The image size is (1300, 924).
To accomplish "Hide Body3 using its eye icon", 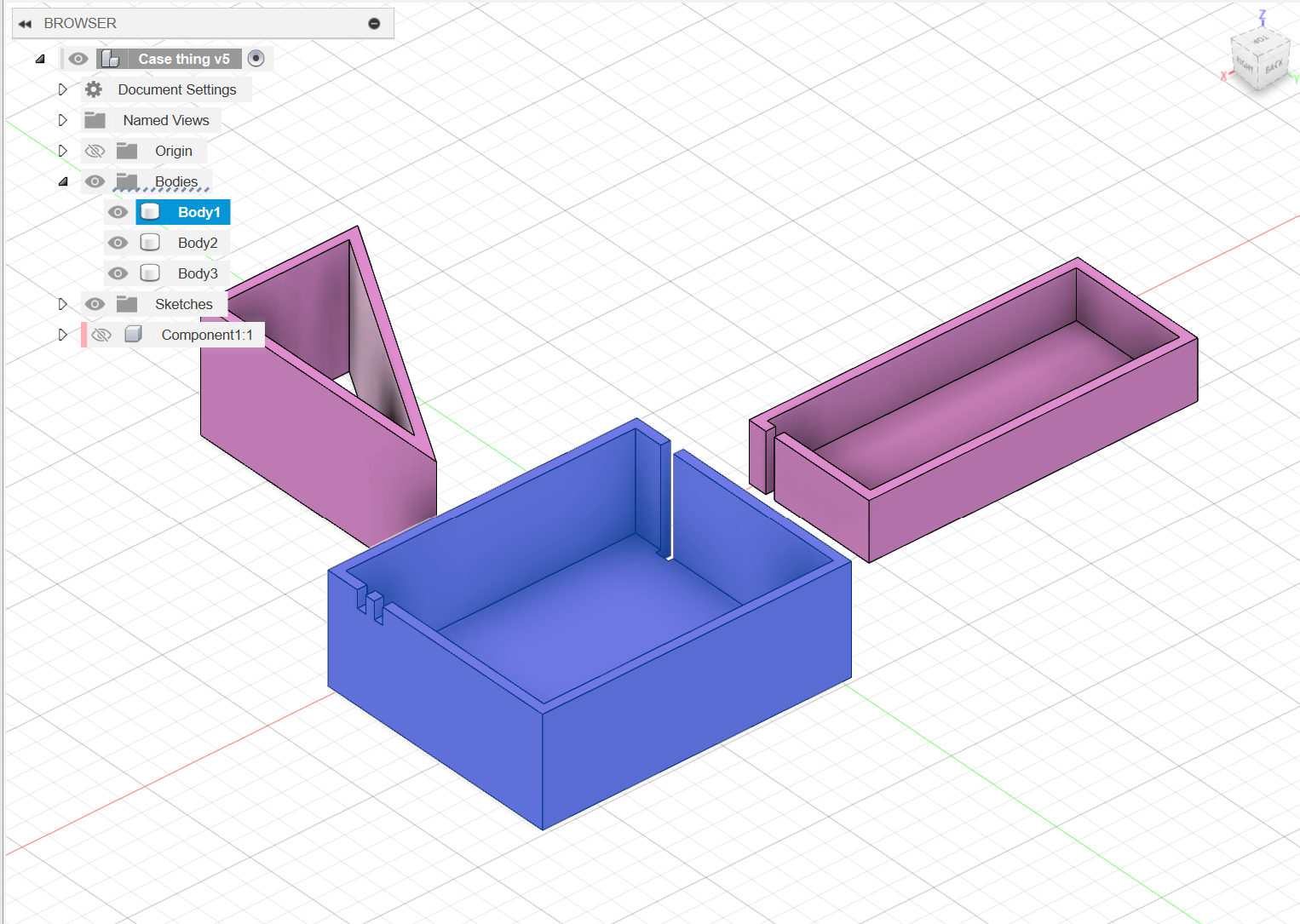I will pyautogui.click(x=118, y=273).
